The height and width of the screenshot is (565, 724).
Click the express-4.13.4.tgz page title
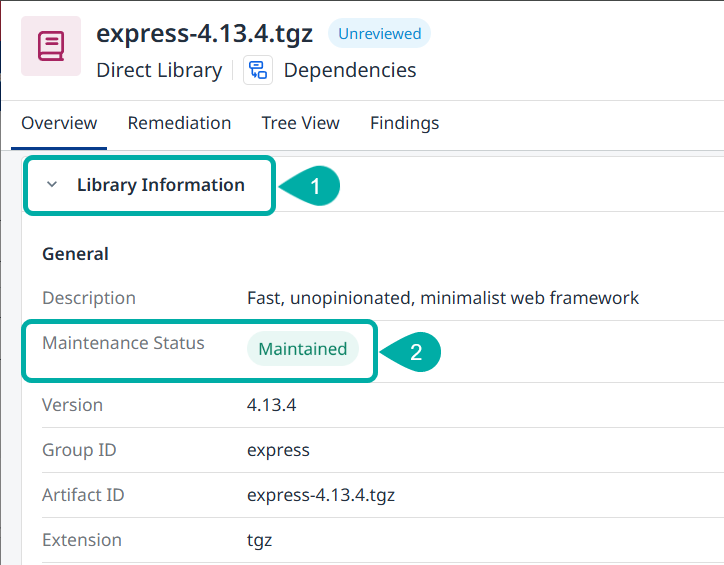click(204, 33)
